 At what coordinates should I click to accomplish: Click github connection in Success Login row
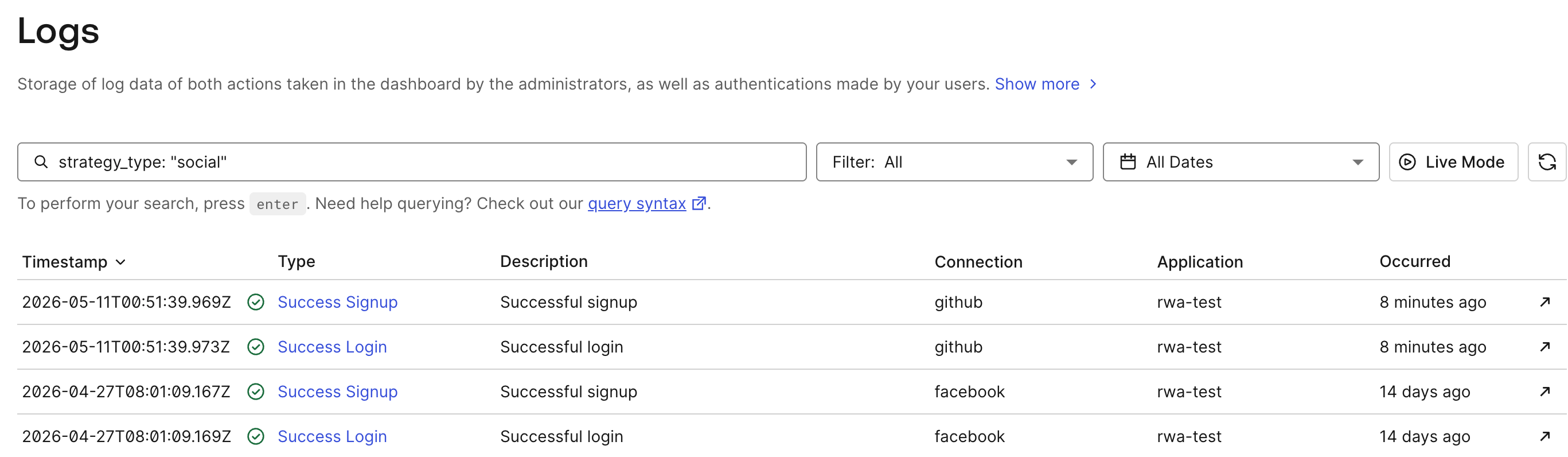(x=958, y=347)
